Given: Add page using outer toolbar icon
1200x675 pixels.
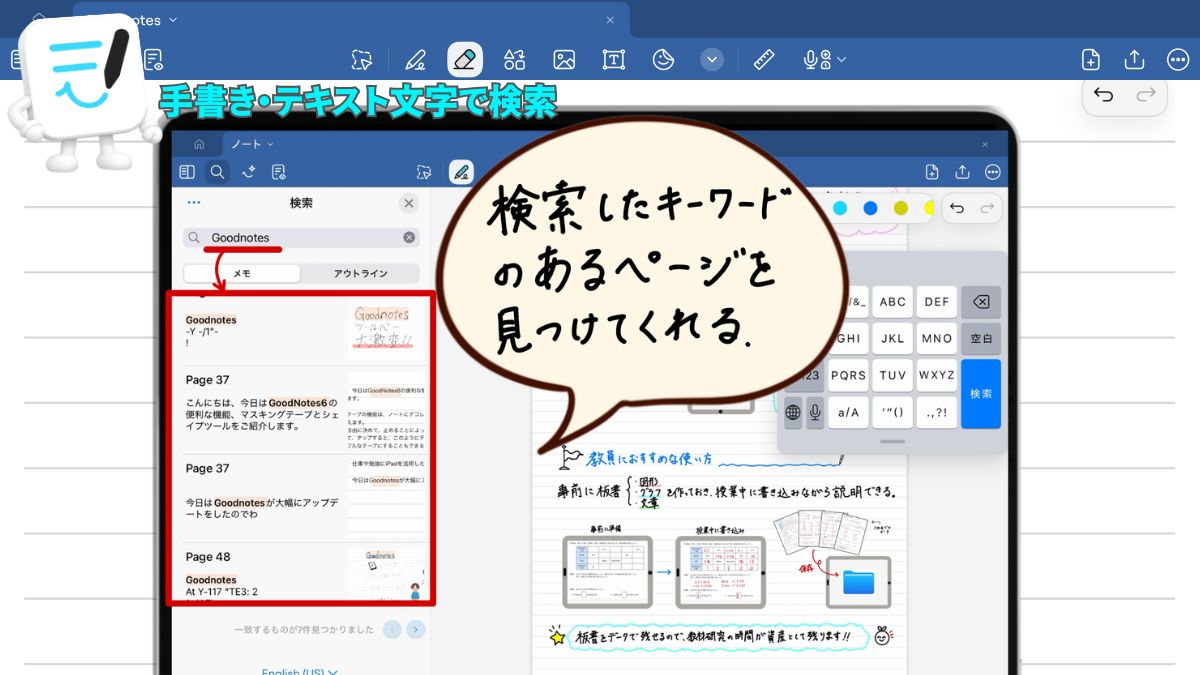Looking at the screenshot, I should tap(1091, 60).
